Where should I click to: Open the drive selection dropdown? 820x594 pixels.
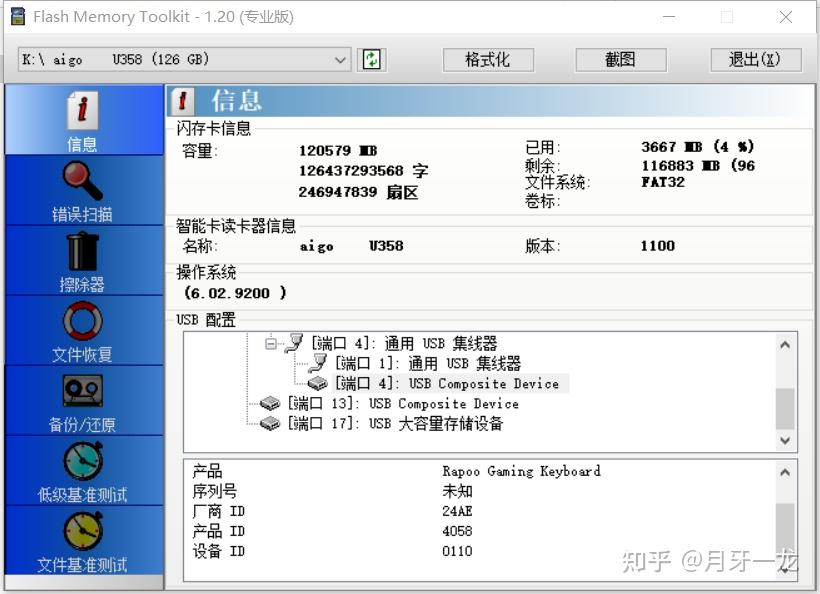(x=340, y=59)
